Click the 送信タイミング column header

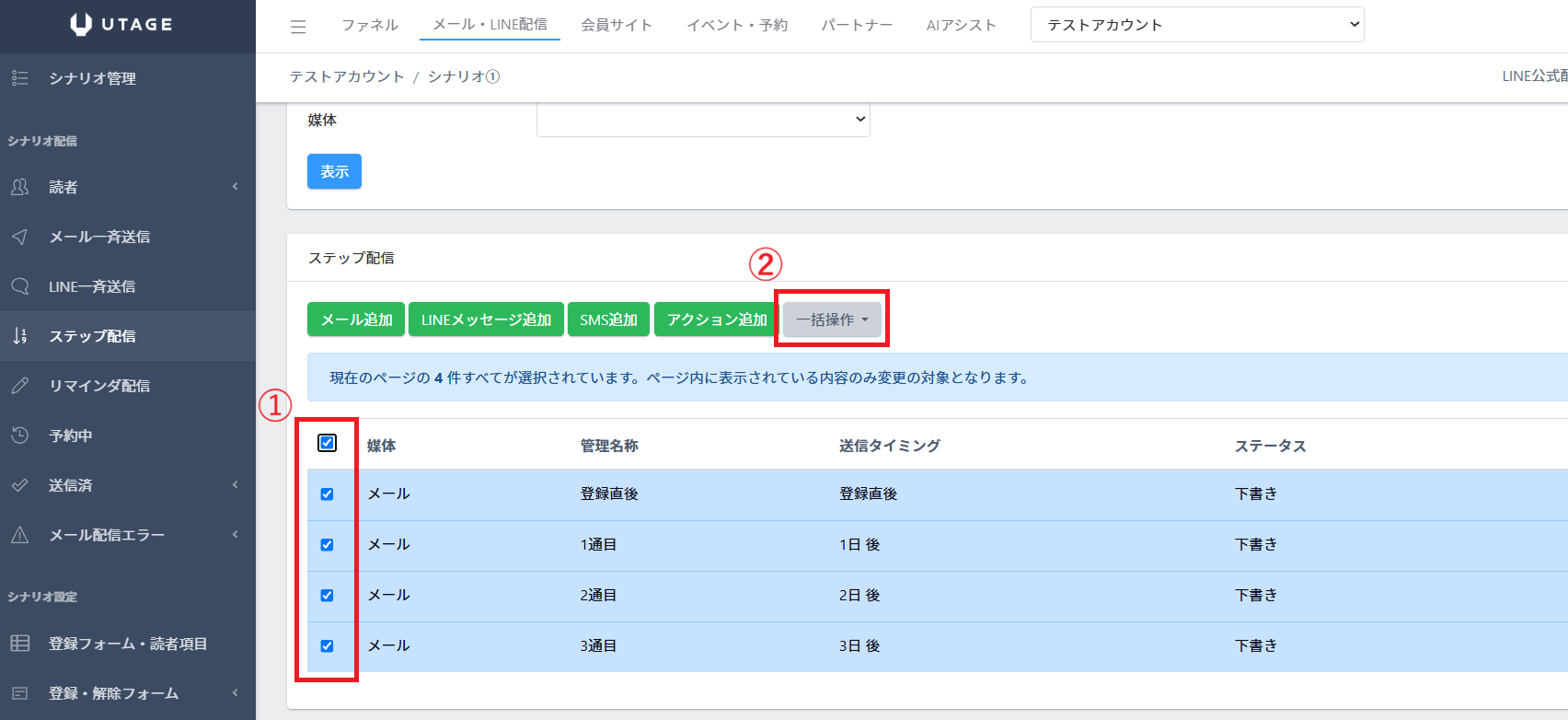[890, 446]
